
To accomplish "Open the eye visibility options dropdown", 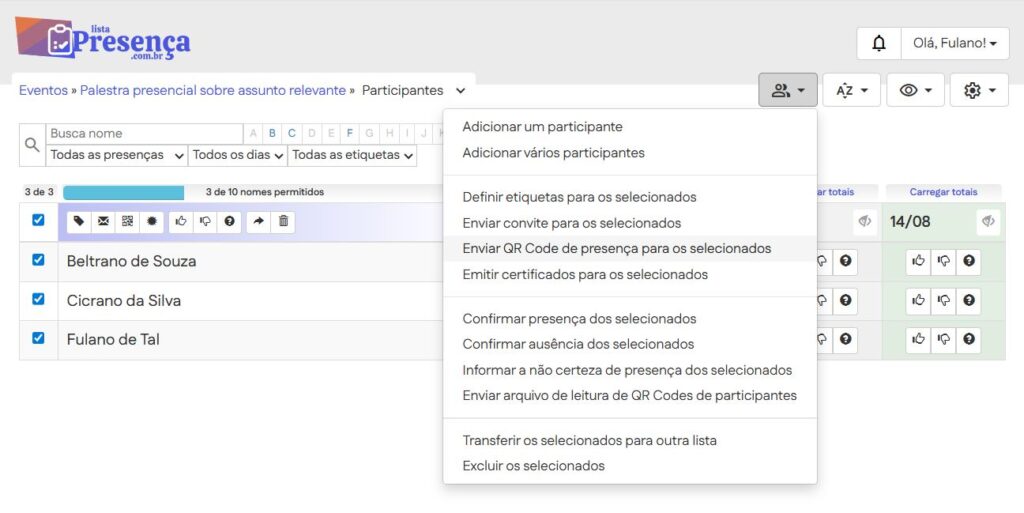I will (x=916, y=90).
